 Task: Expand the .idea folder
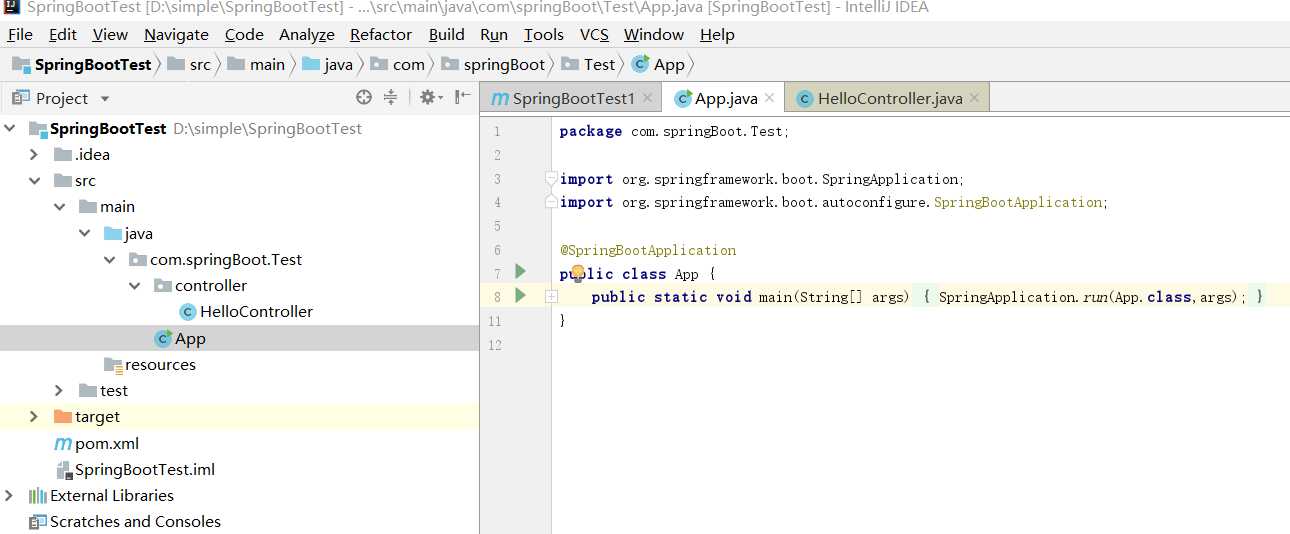(34, 154)
